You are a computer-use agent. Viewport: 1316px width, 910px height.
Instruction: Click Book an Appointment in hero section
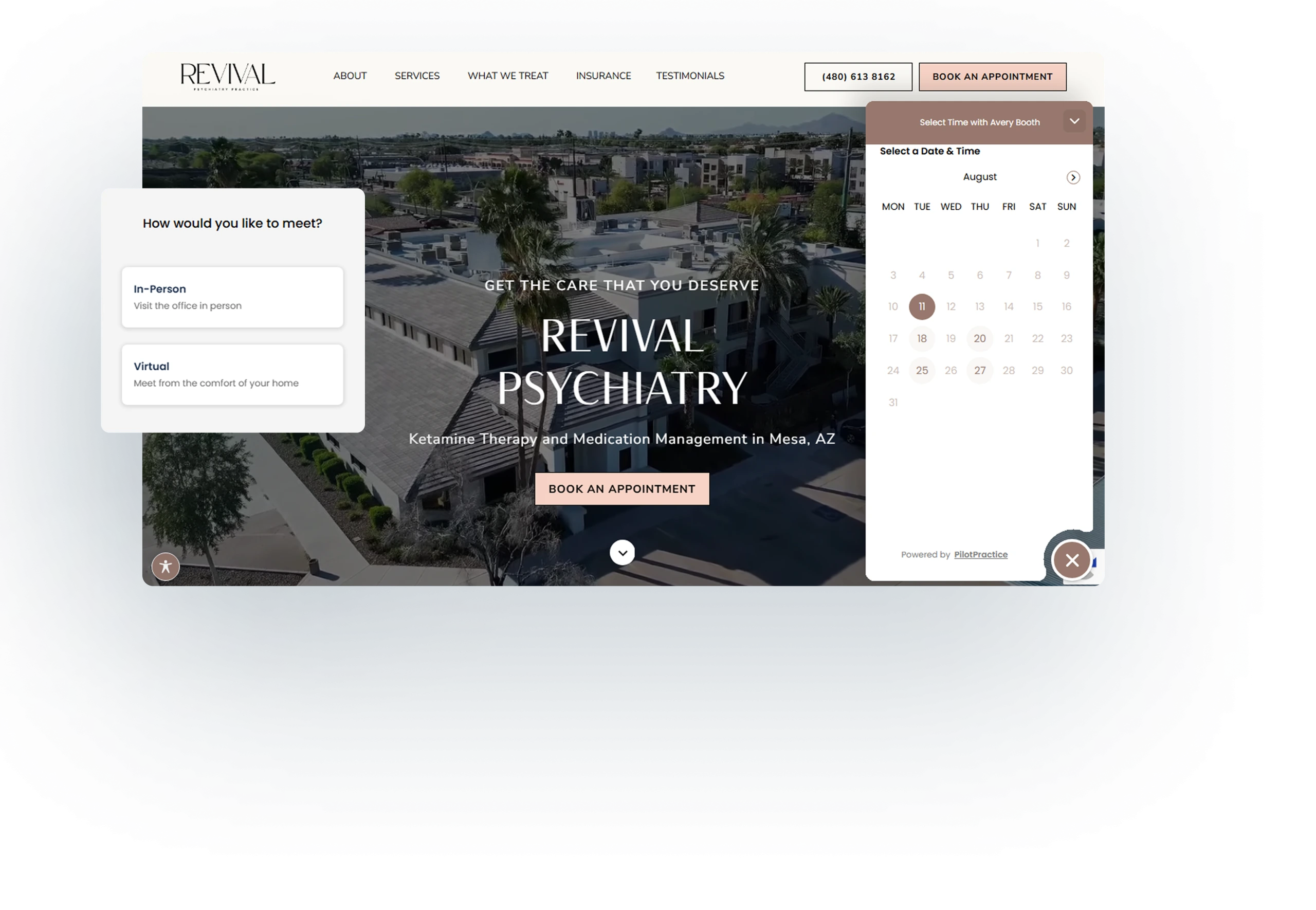[622, 488]
